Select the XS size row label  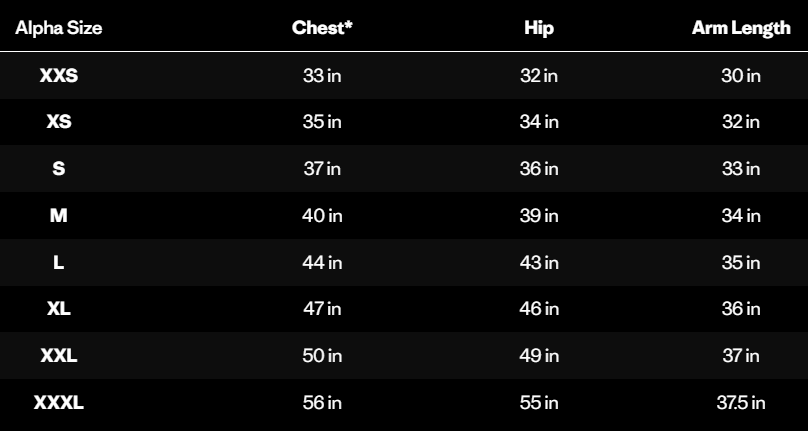point(59,122)
